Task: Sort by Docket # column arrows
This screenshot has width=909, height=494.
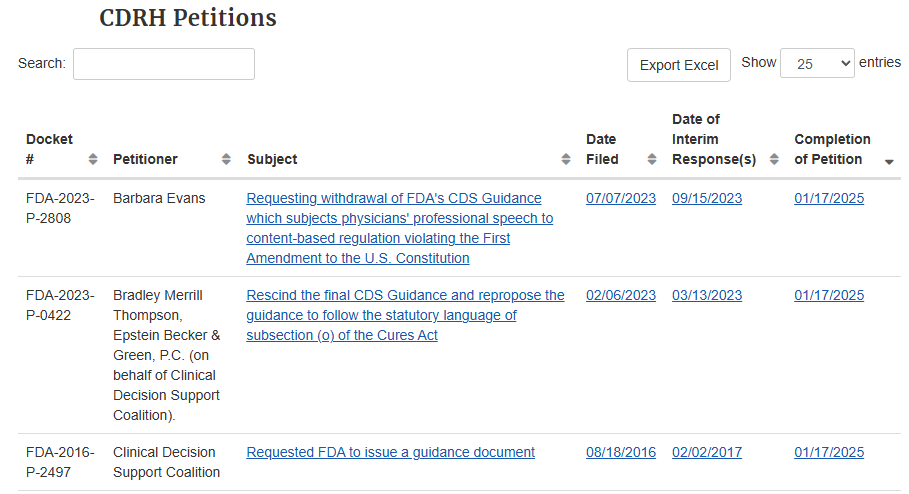Action: tap(93, 159)
